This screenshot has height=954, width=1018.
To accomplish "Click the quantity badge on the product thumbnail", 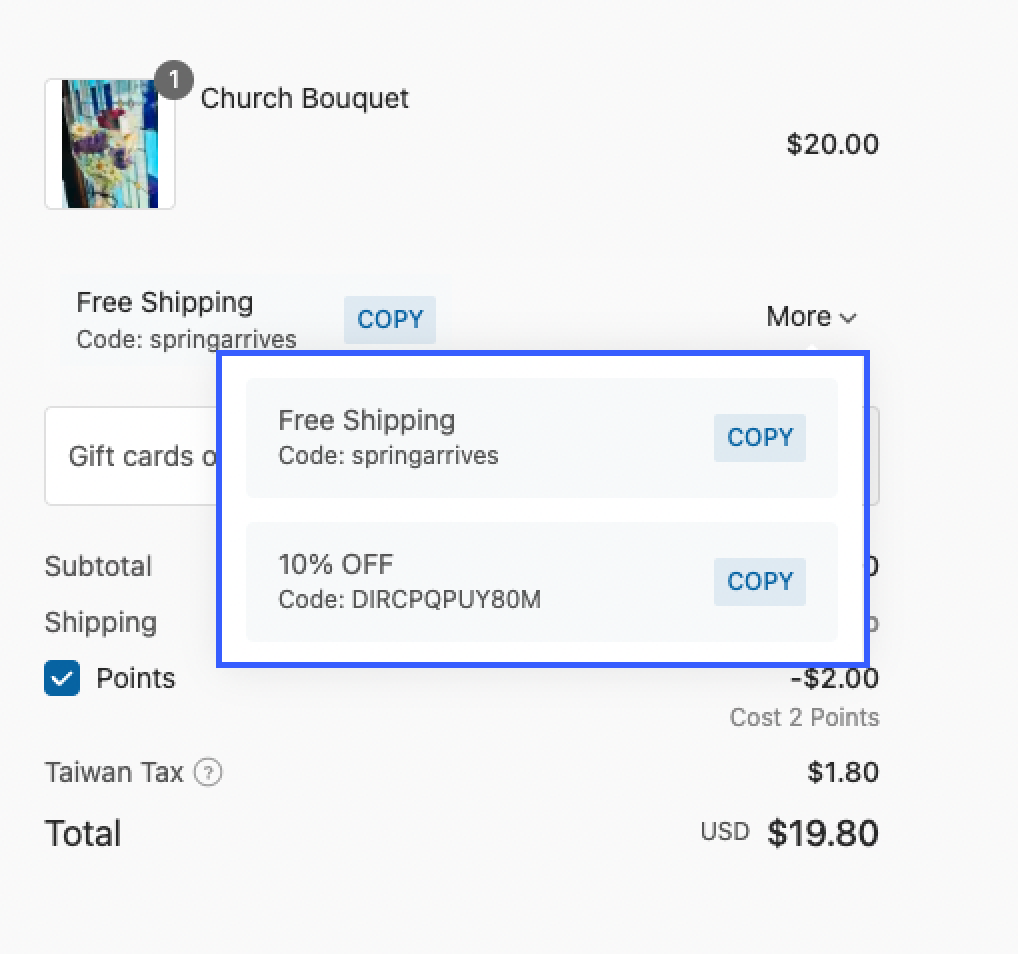I will pos(174,81).
